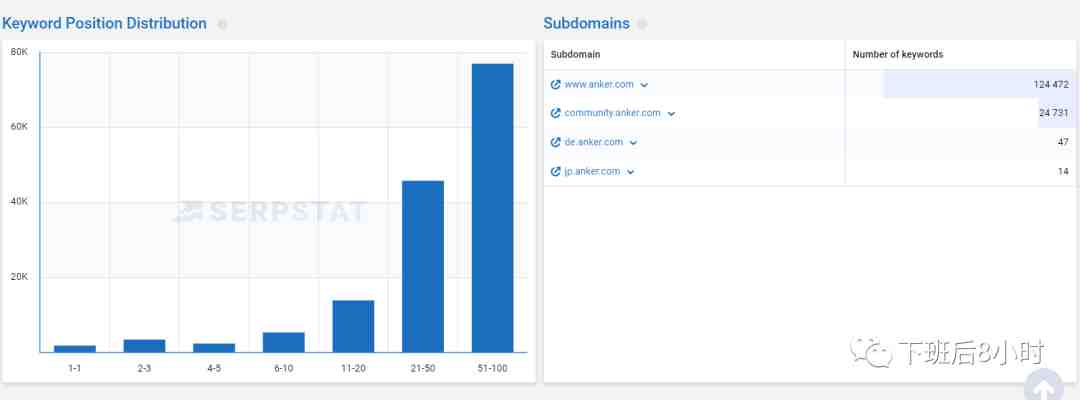Click the 47 keyword count for de.anker.com

pos(1063,142)
